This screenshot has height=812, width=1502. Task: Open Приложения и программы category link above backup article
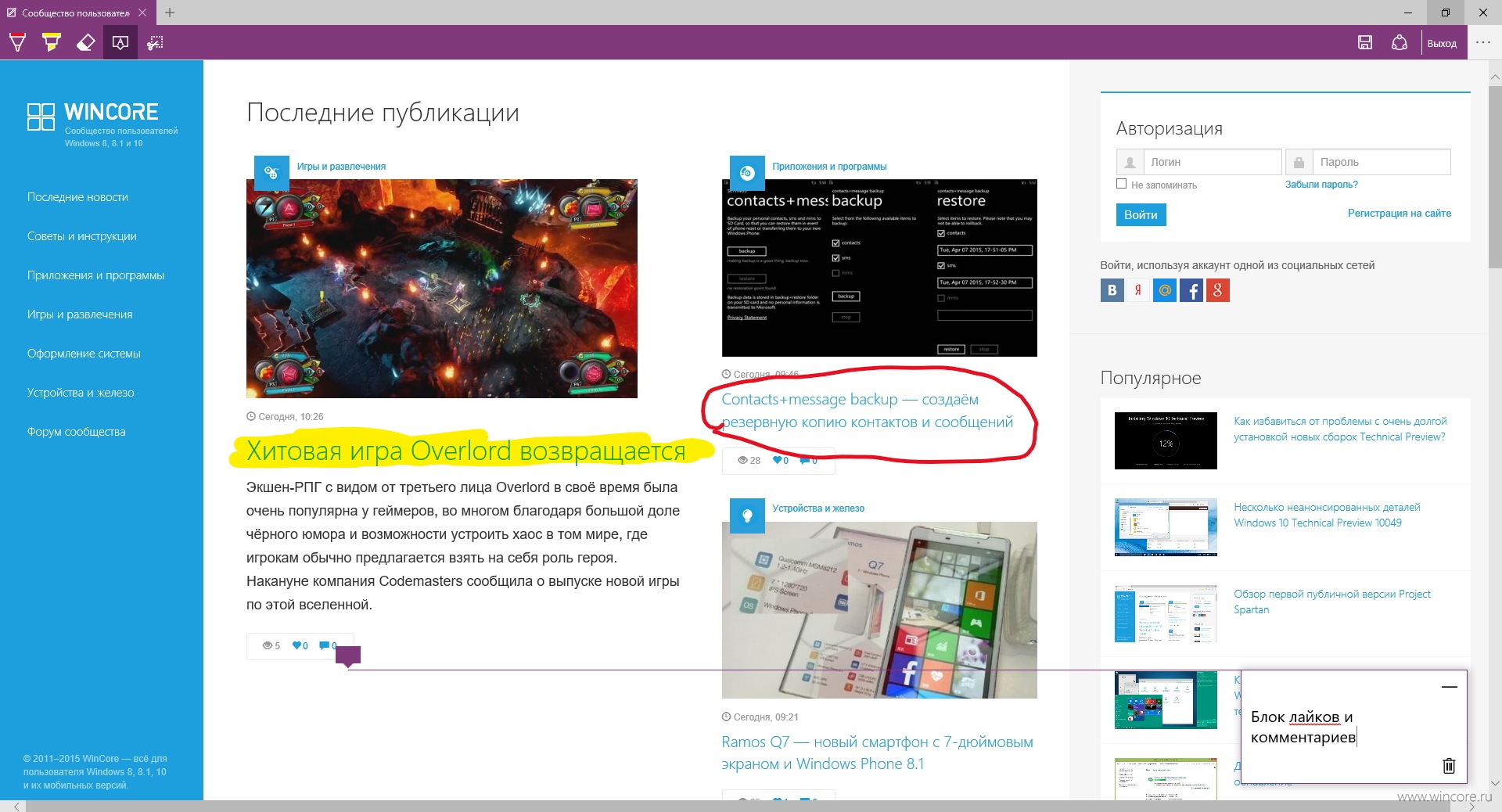829,167
